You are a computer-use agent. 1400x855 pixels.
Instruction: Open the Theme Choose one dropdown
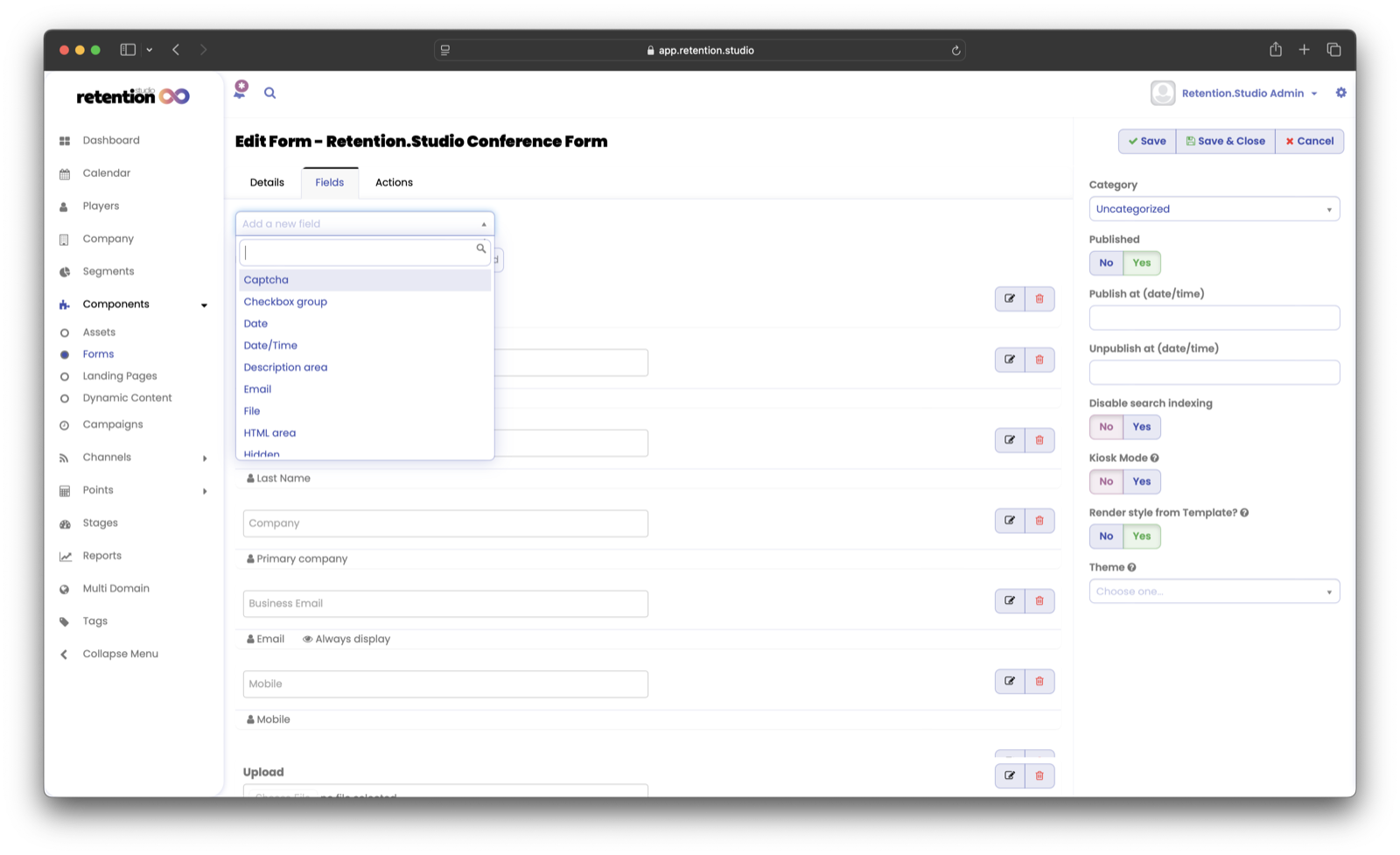[1214, 592]
